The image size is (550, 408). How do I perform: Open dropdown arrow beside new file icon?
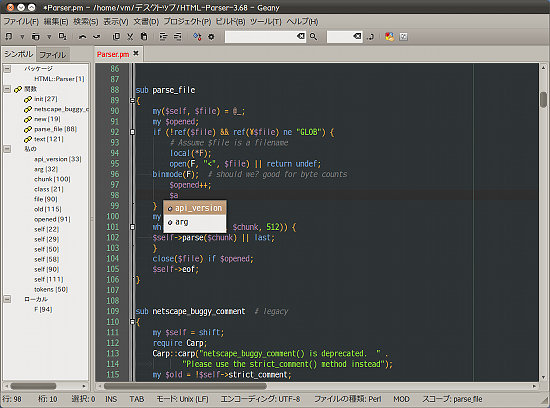pyautogui.click(x=22, y=36)
